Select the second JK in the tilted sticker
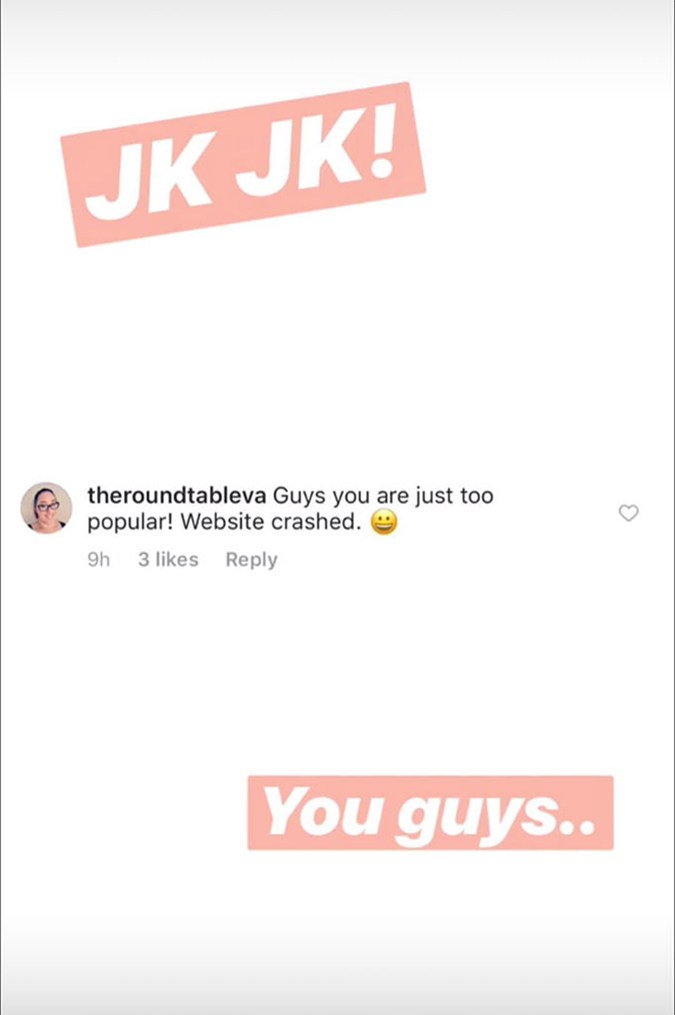 coord(299,154)
